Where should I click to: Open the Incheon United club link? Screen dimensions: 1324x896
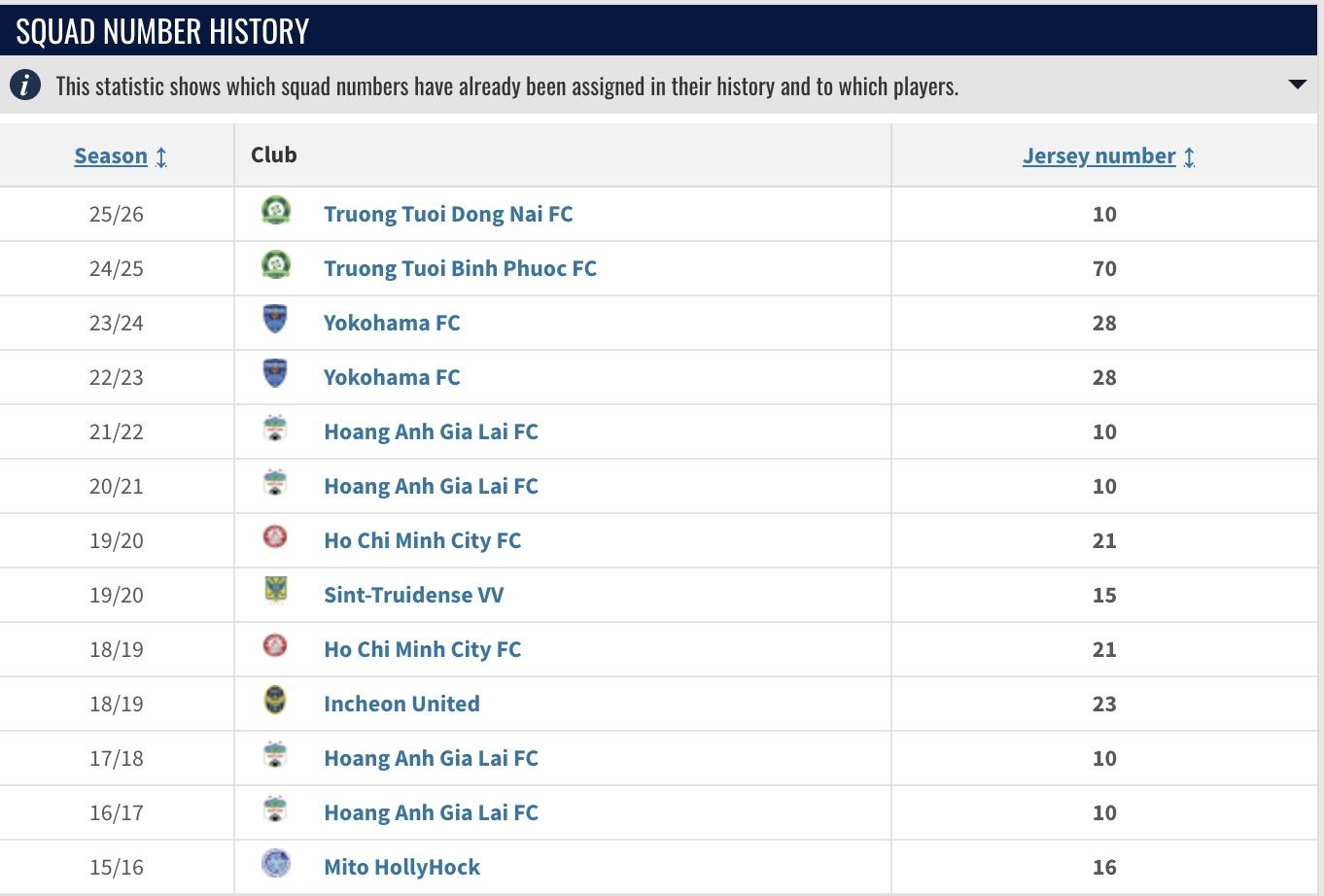point(401,704)
